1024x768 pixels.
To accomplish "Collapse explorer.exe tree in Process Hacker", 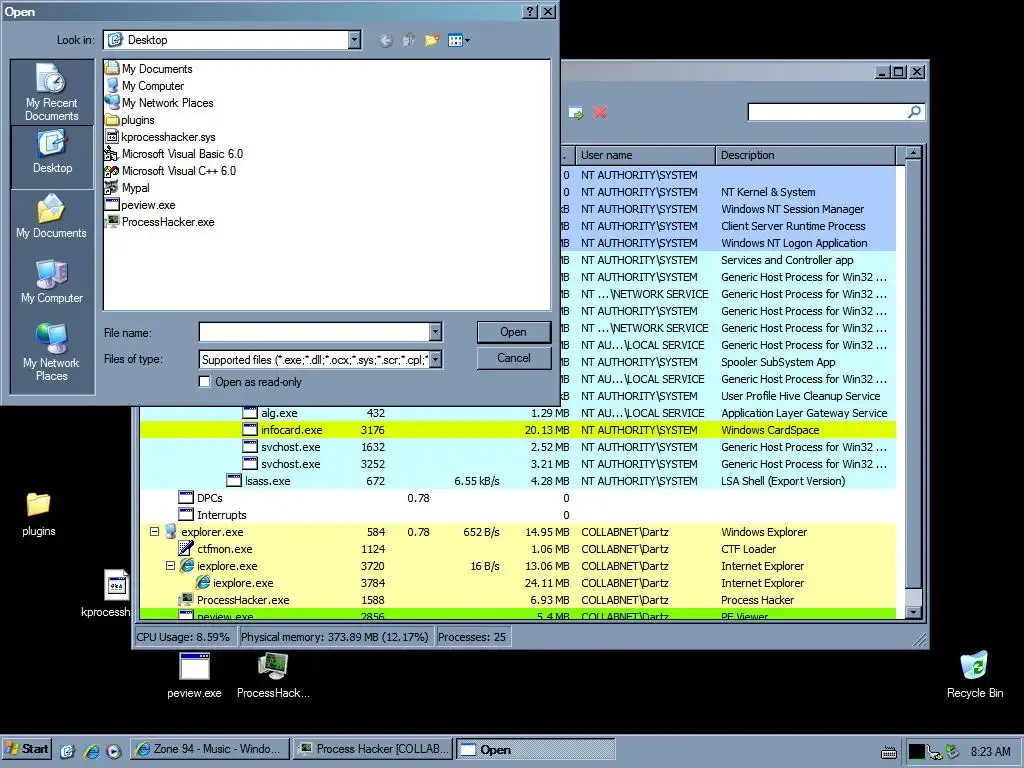I will click(154, 532).
